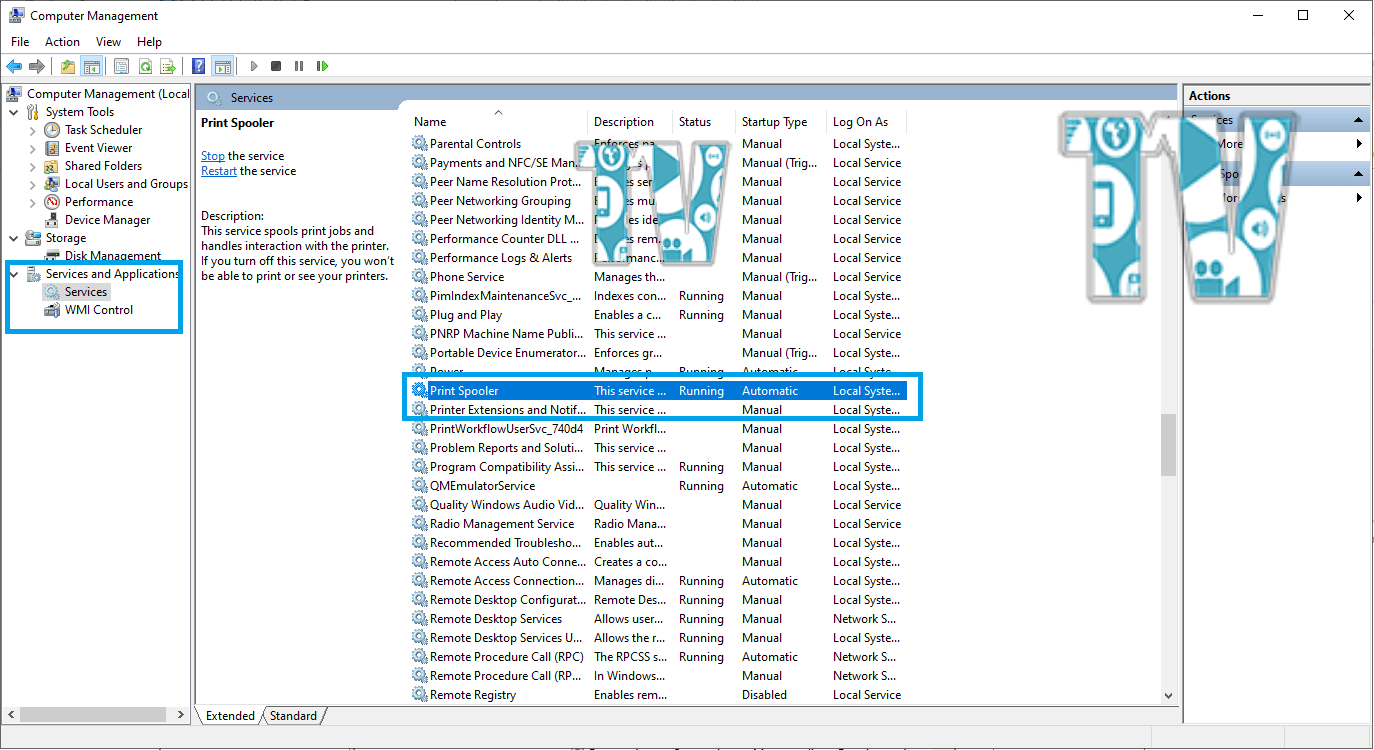Click the Stop the service link
Image resolution: width=1374 pixels, height=750 pixels.
[x=212, y=156]
